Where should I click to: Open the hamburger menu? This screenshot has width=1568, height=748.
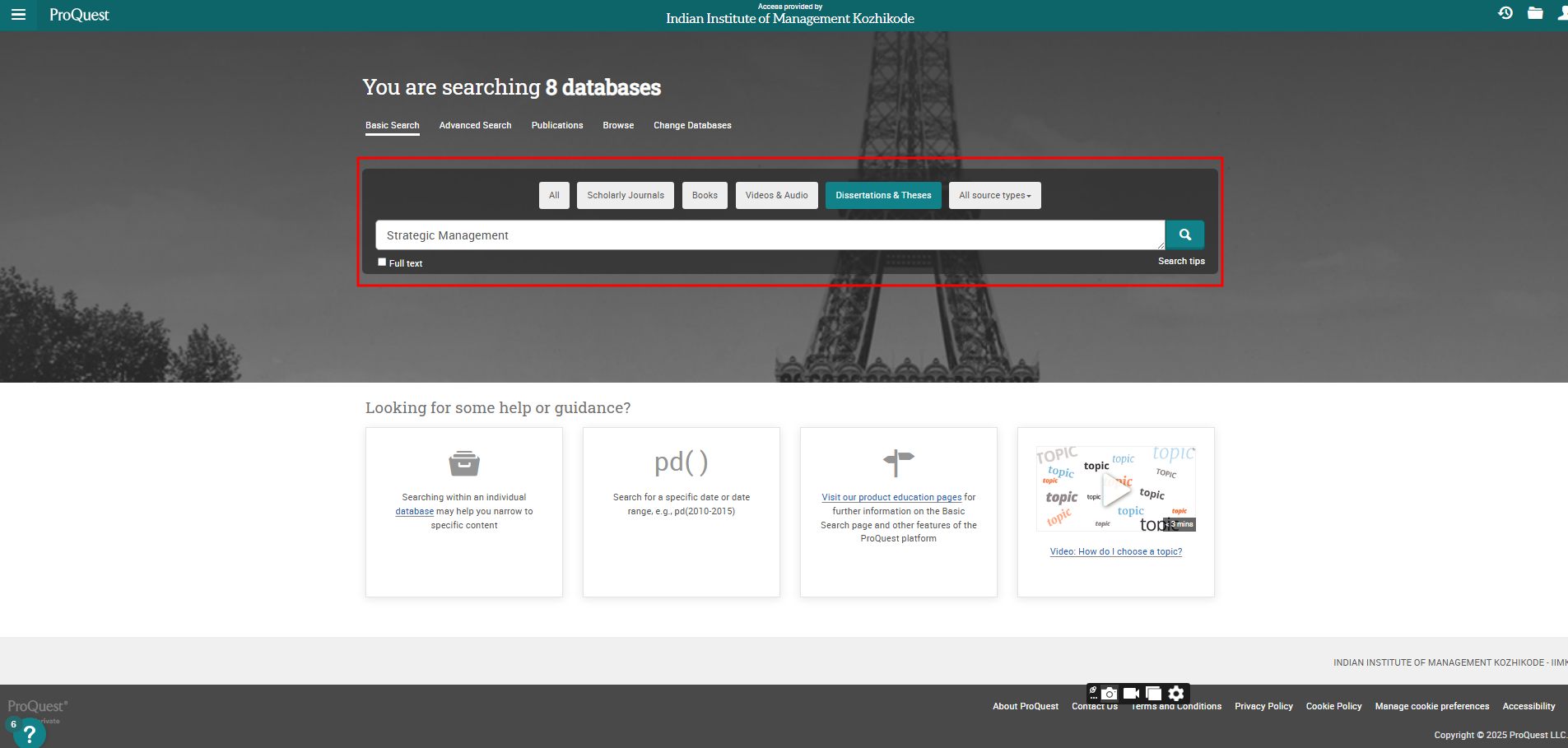(18, 15)
